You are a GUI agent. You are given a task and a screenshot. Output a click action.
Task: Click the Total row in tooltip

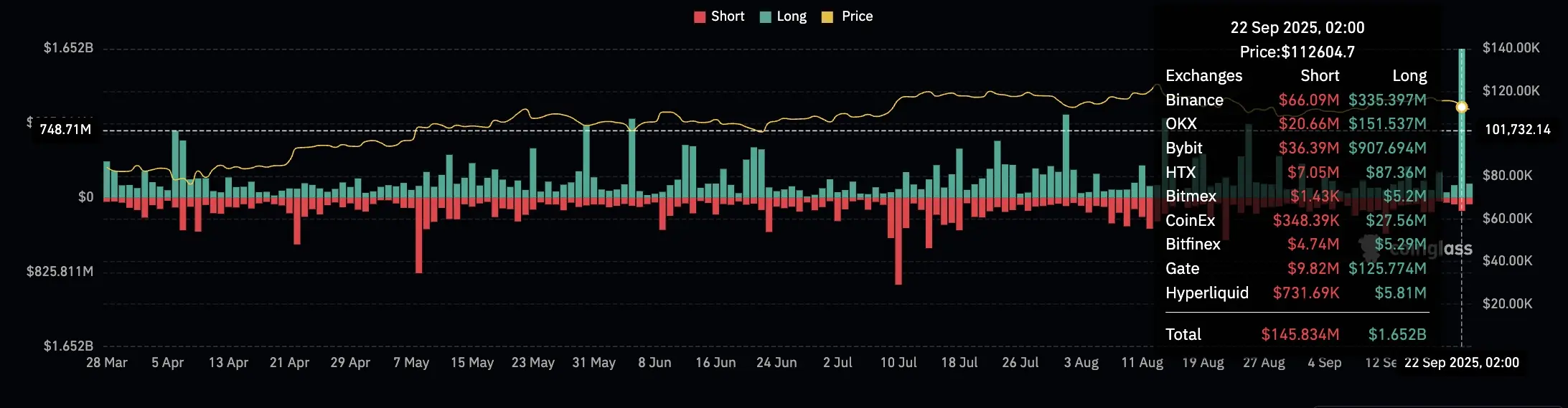click(x=1296, y=335)
